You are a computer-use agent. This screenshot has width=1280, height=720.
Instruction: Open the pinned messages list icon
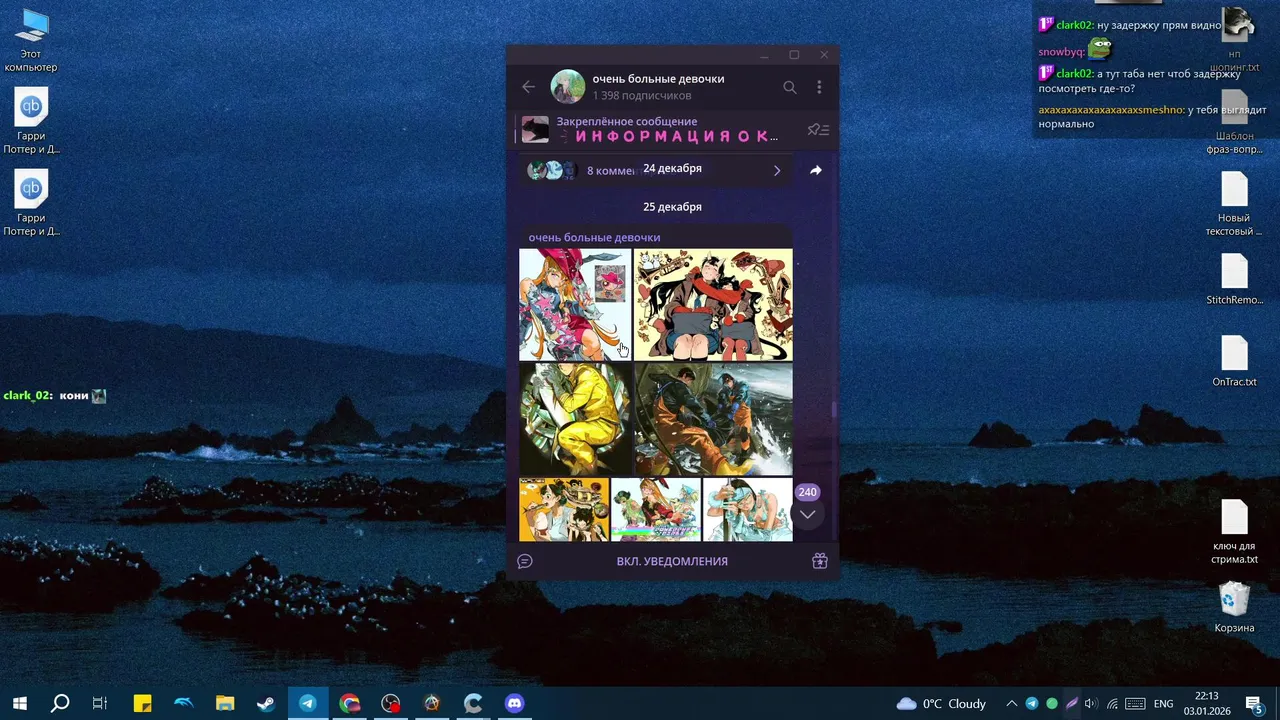pos(818,130)
